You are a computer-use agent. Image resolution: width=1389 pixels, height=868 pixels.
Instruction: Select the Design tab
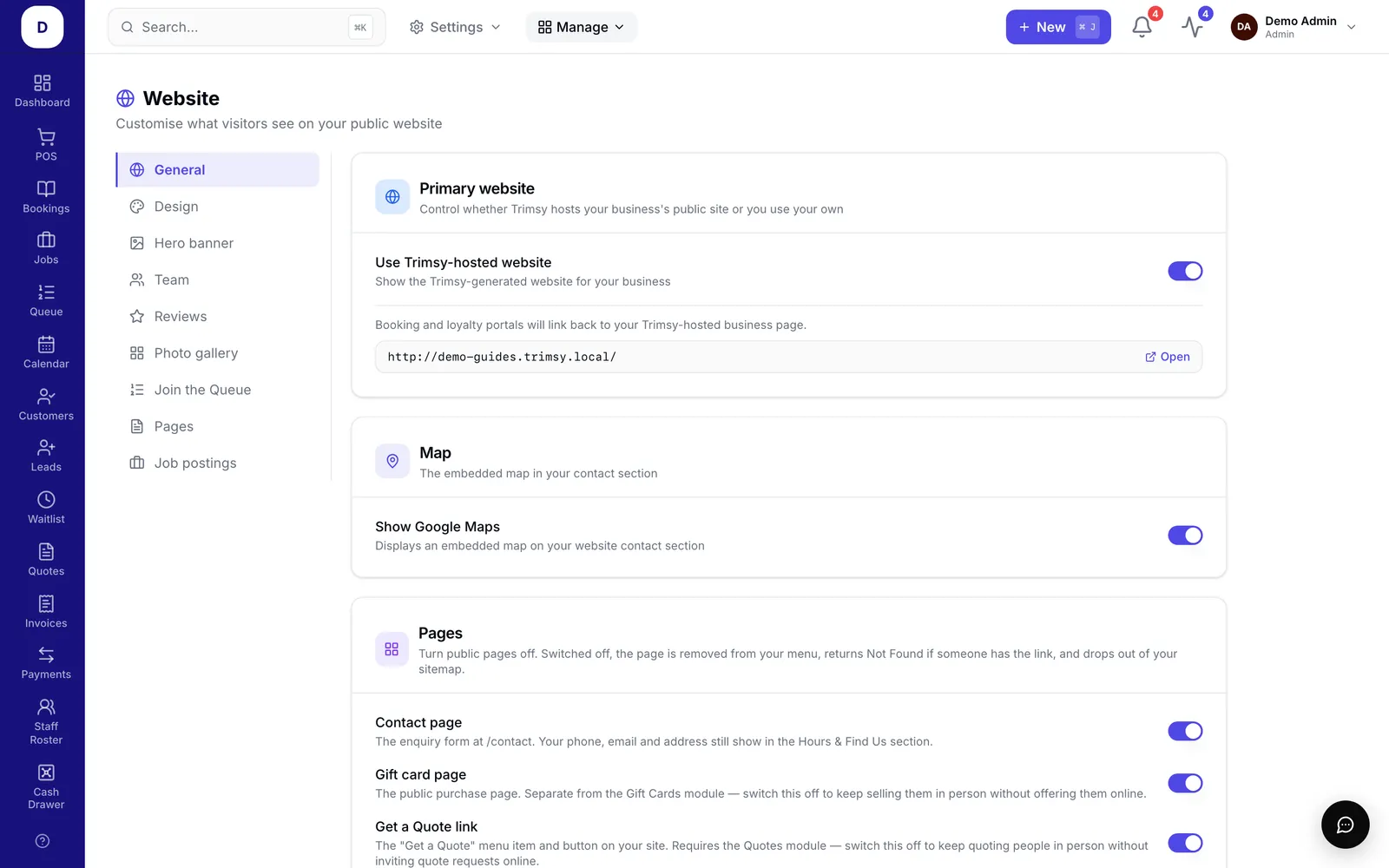pyautogui.click(x=218, y=207)
